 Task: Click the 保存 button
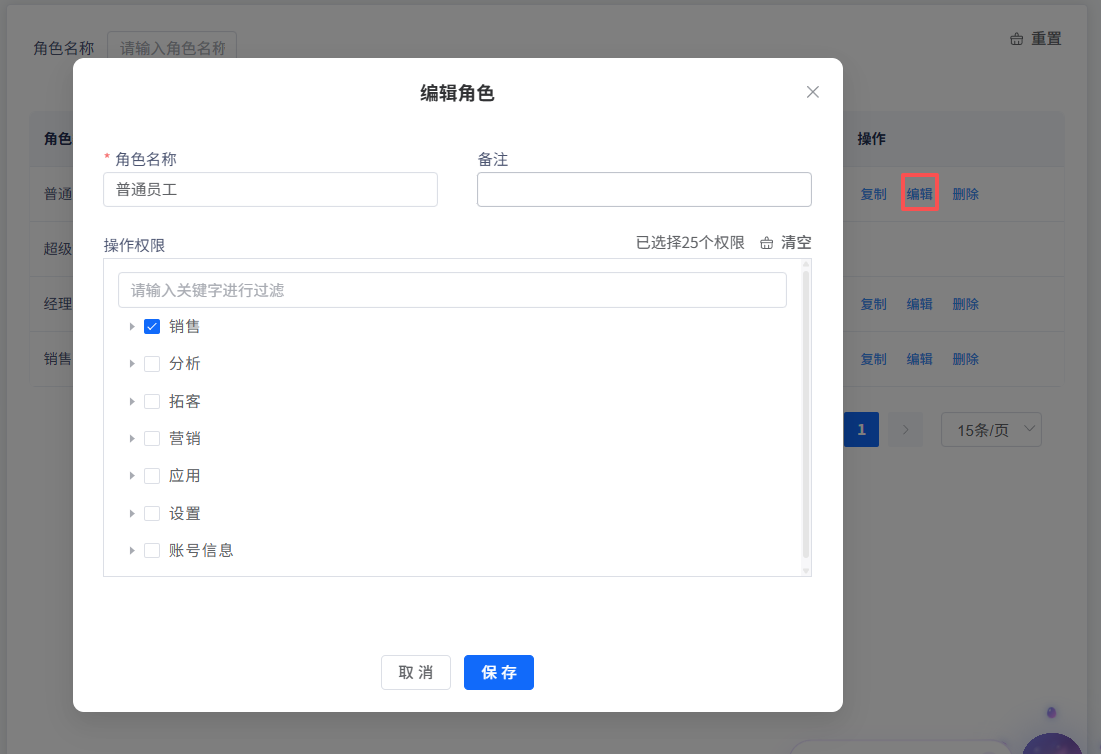(498, 673)
